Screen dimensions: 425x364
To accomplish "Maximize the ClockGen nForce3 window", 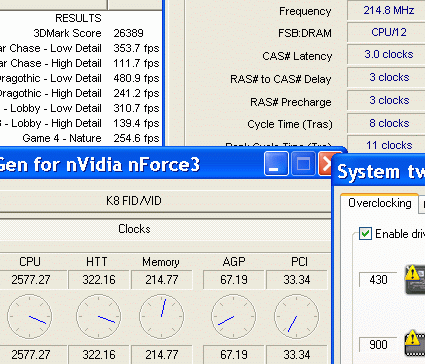I will pos(303,164).
